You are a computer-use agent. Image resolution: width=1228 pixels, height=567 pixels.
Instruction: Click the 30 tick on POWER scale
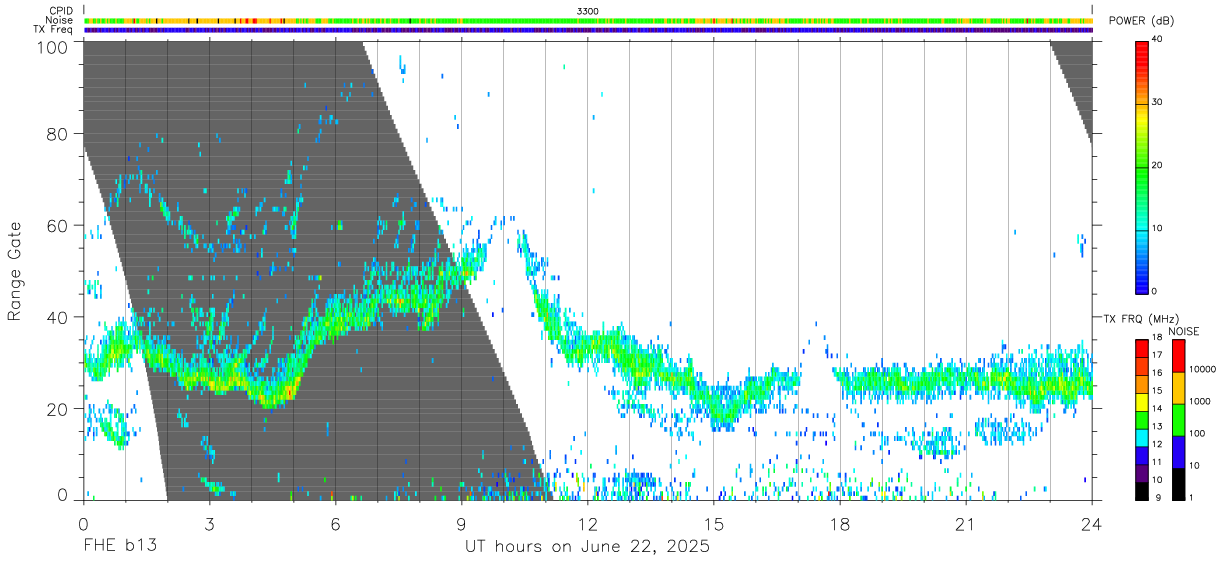click(1158, 102)
